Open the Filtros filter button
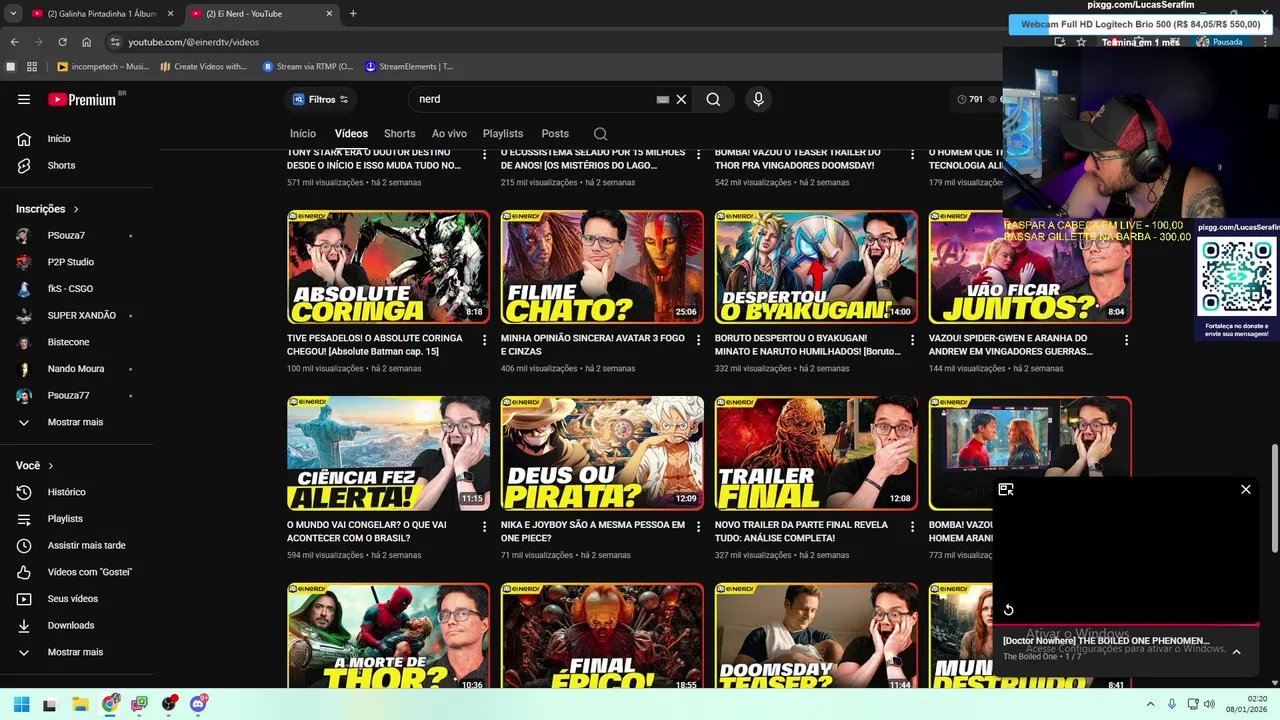 click(320, 99)
